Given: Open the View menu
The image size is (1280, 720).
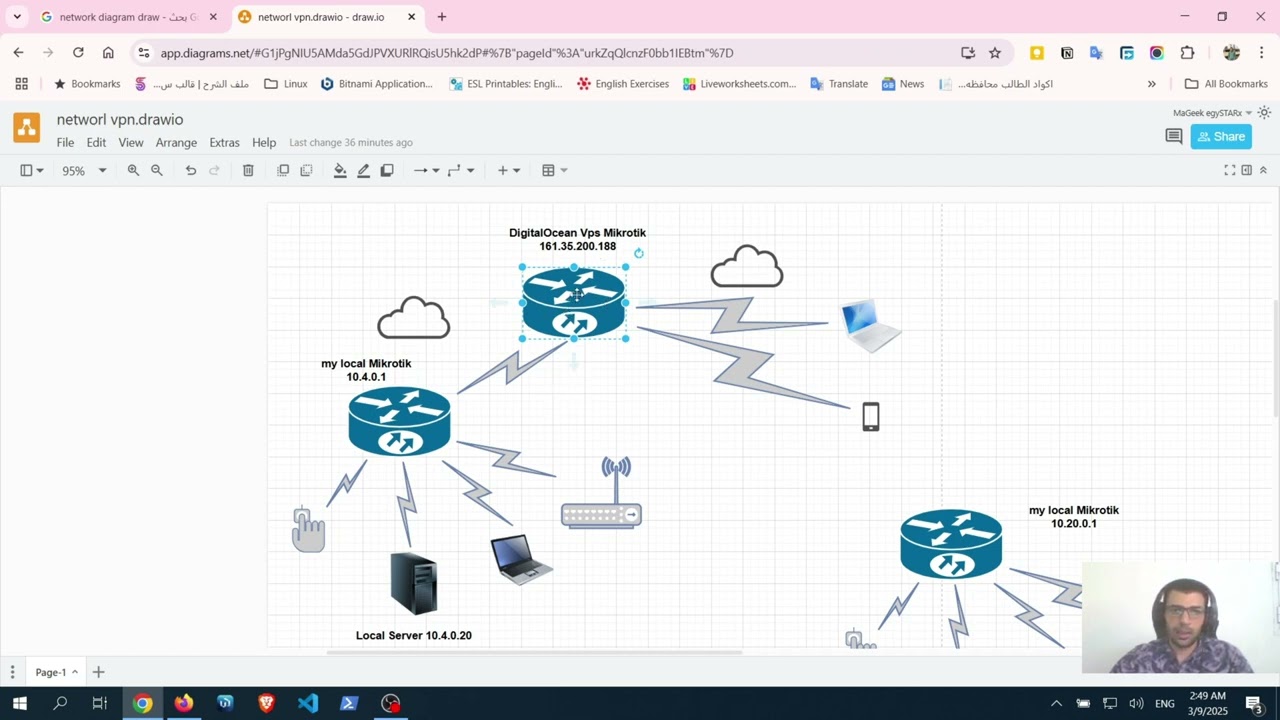Looking at the screenshot, I should (131, 143).
